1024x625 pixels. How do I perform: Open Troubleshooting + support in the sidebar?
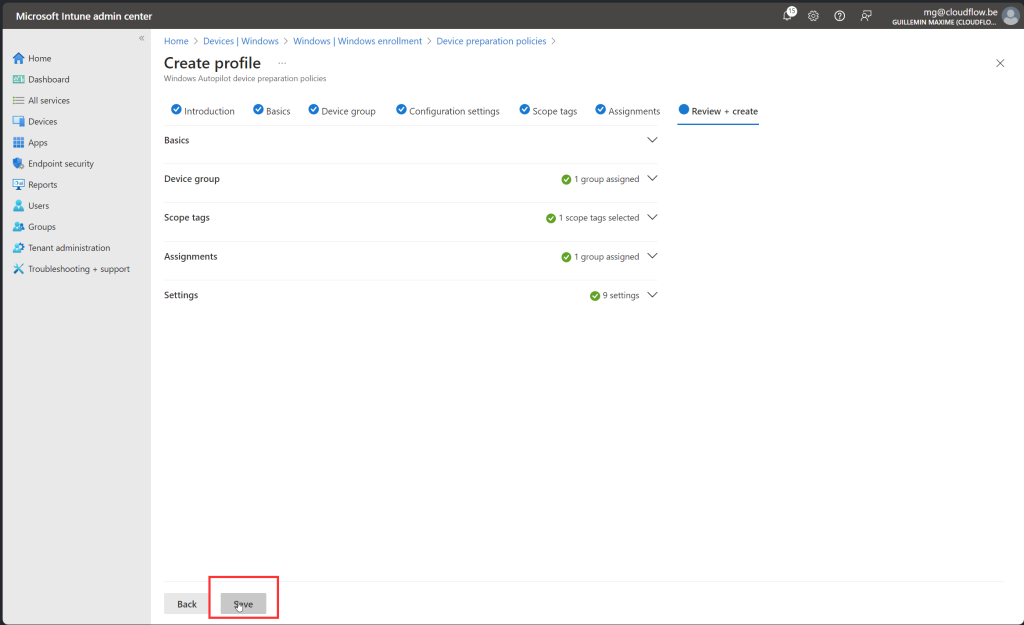77,269
